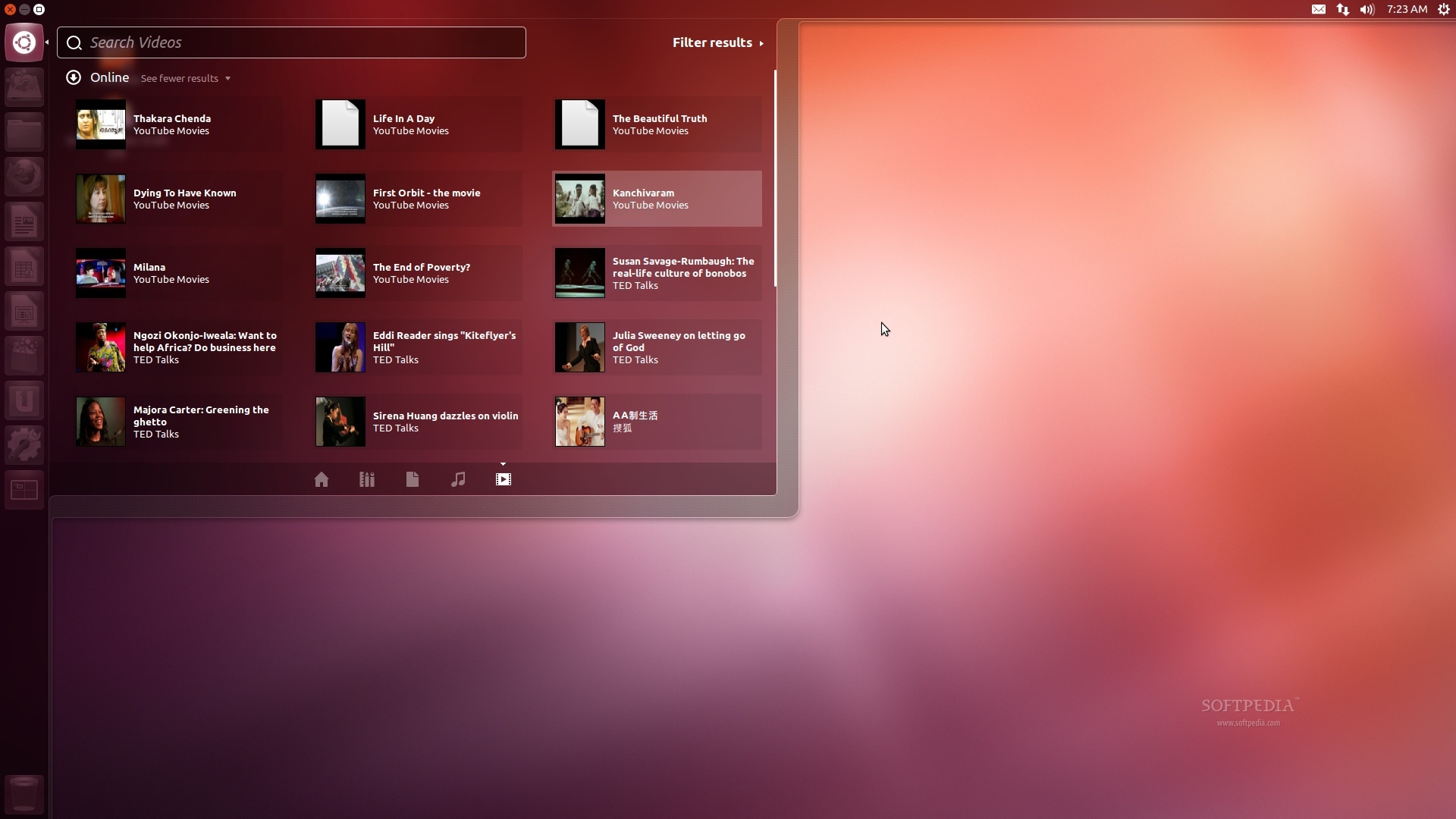Open the Files lens icon
Screen dimensions: 1456x819
[x=412, y=479]
